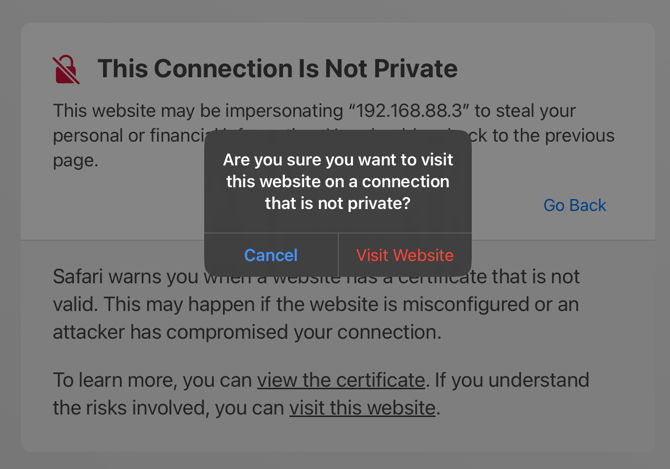Follow the underlined 'visit this website' link
Viewport: 670px width, 469px height.
tap(362, 407)
